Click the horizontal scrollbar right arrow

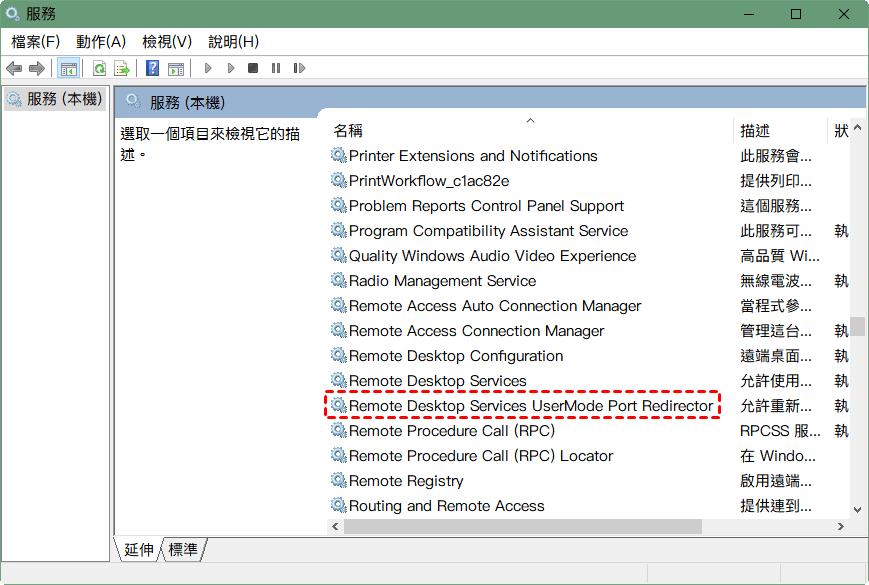(x=841, y=526)
